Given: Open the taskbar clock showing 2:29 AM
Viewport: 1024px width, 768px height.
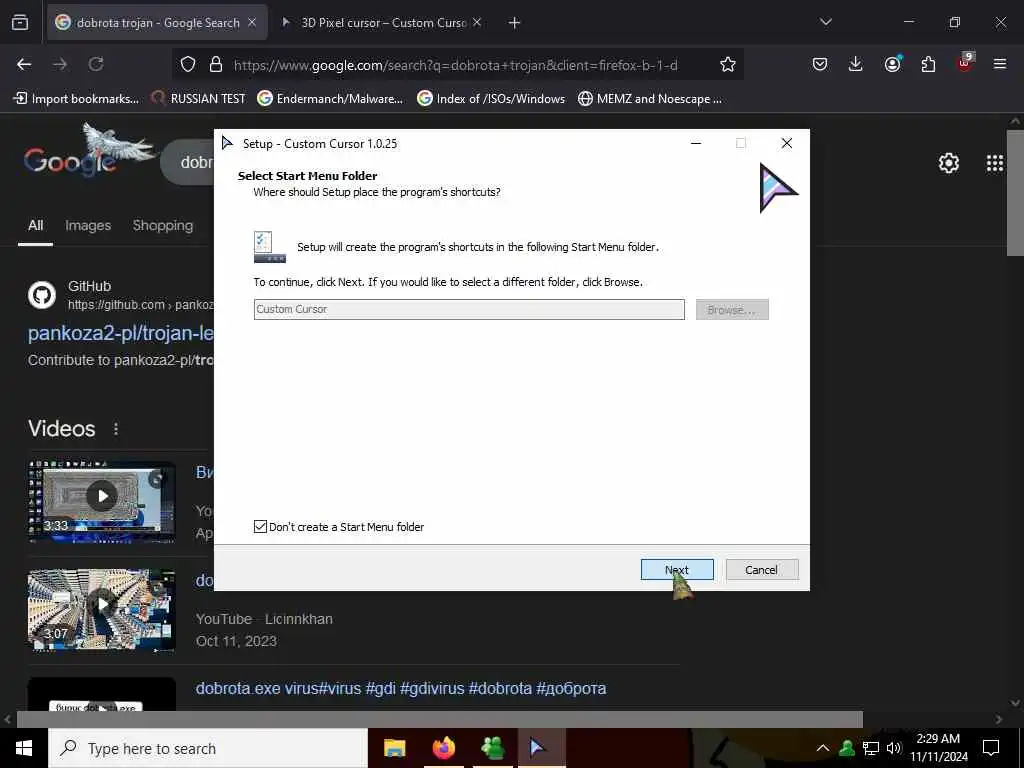Looking at the screenshot, I should coord(939,748).
